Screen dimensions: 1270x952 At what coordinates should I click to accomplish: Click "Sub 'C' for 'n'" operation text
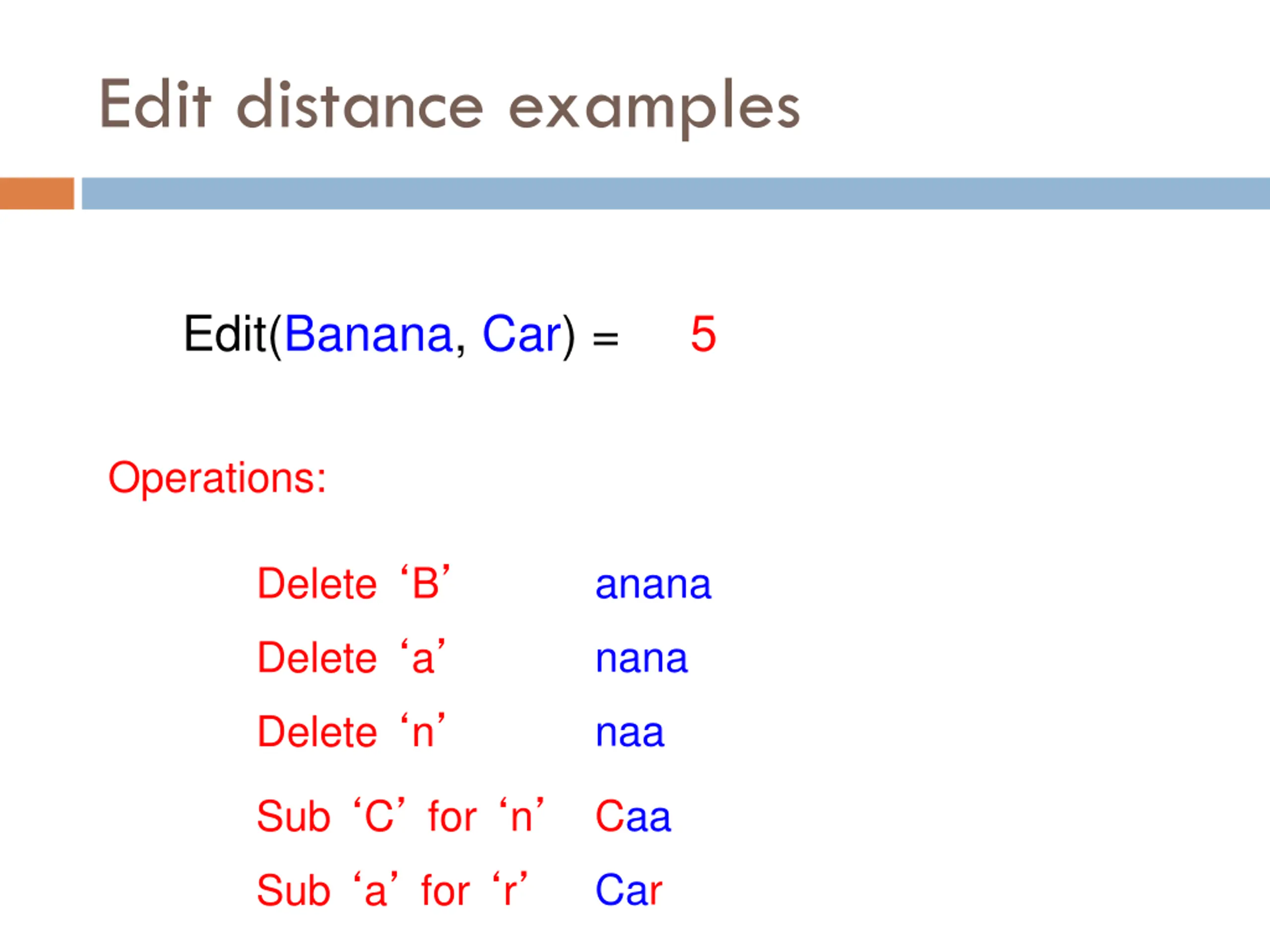tap(400, 816)
